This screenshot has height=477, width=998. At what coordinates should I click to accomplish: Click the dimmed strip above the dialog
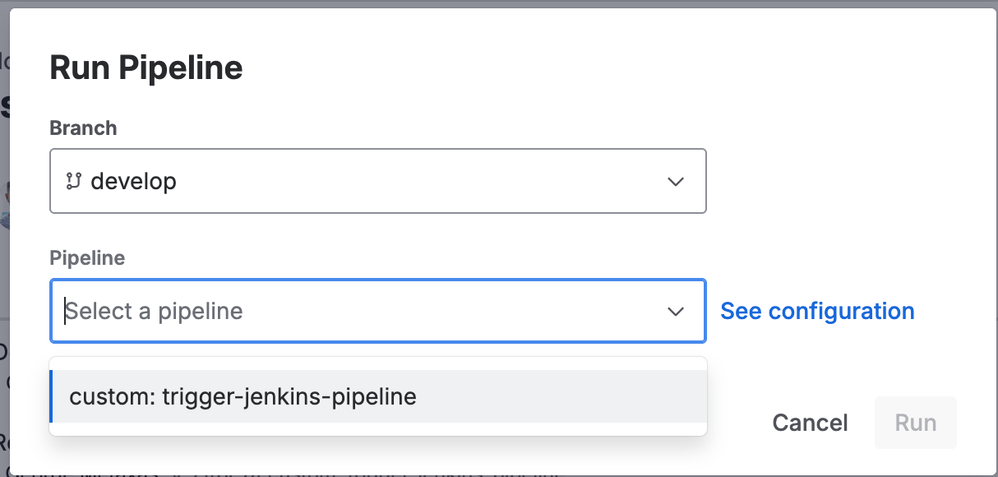[x=499, y=3]
